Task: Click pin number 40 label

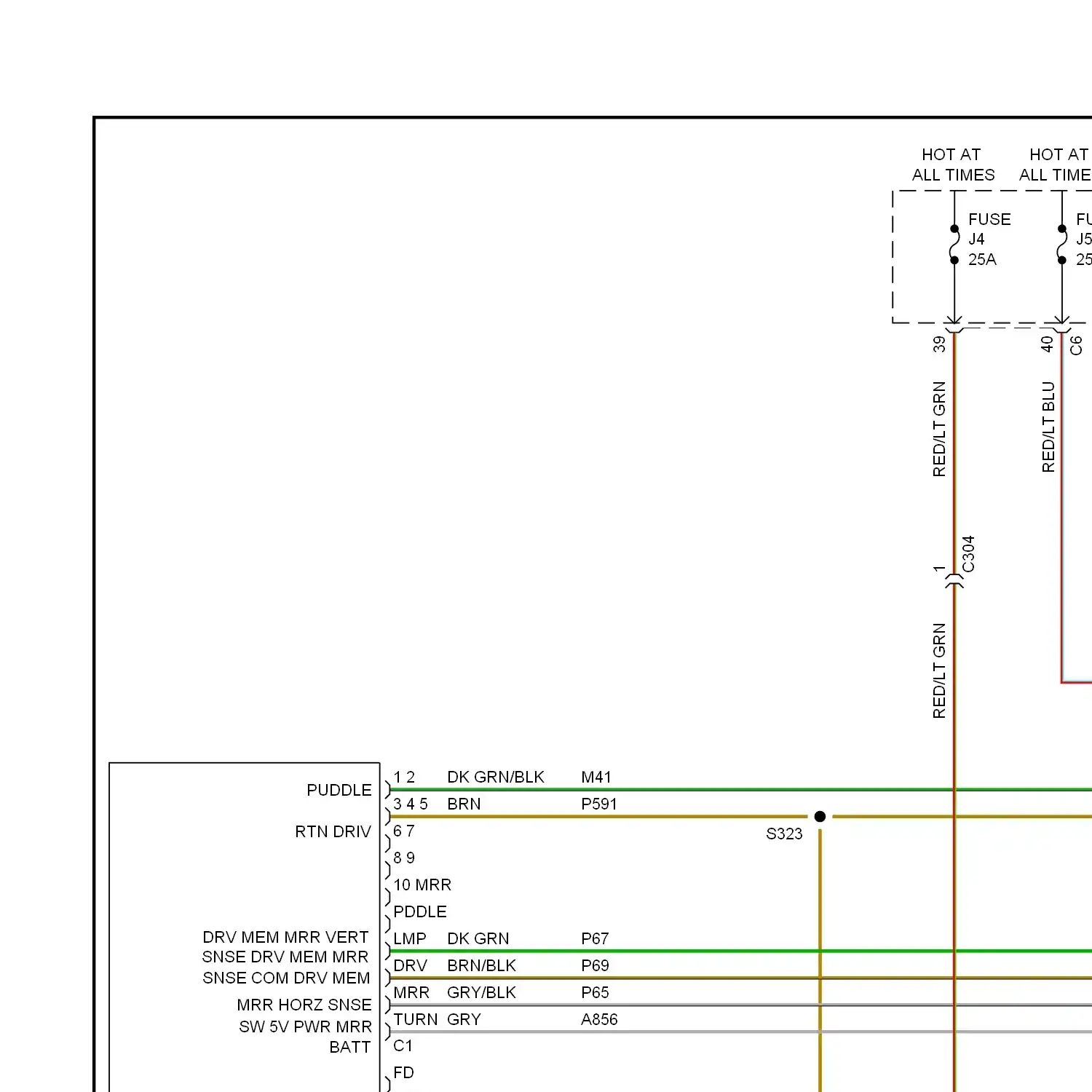Action: pyautogui.click(x=1047, y=344)
